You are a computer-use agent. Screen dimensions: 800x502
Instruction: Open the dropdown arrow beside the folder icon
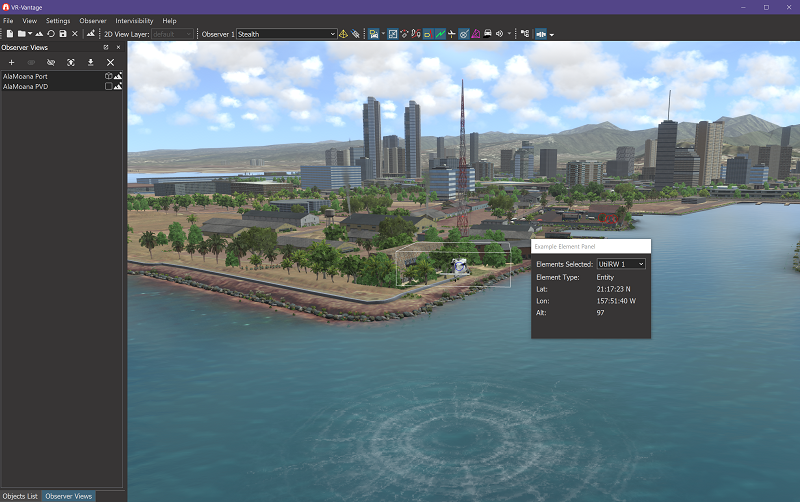(x=30, y=34)
